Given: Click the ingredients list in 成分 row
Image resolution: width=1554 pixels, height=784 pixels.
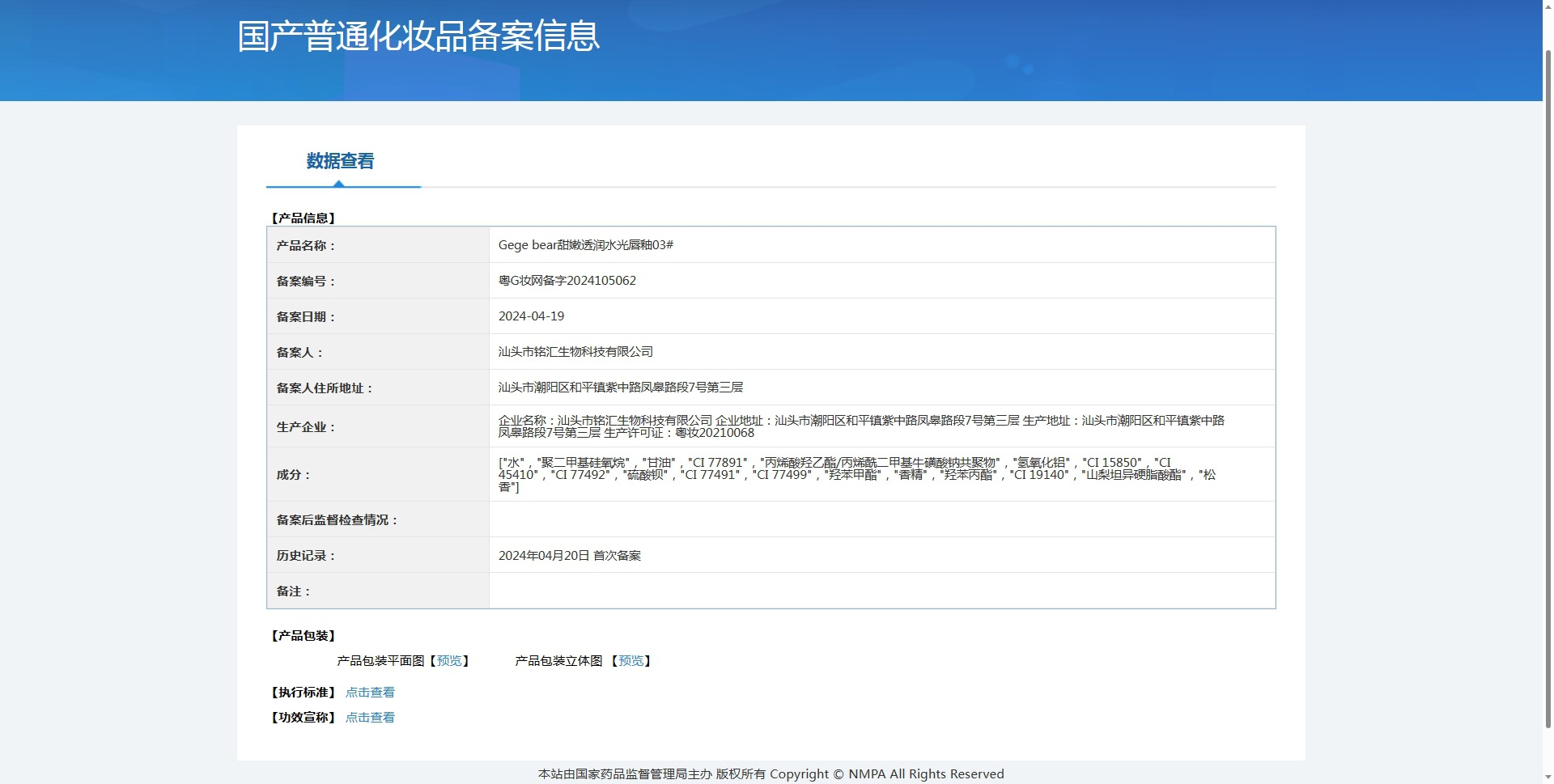Looking at the screenshot, I should (x=858, y=474).
